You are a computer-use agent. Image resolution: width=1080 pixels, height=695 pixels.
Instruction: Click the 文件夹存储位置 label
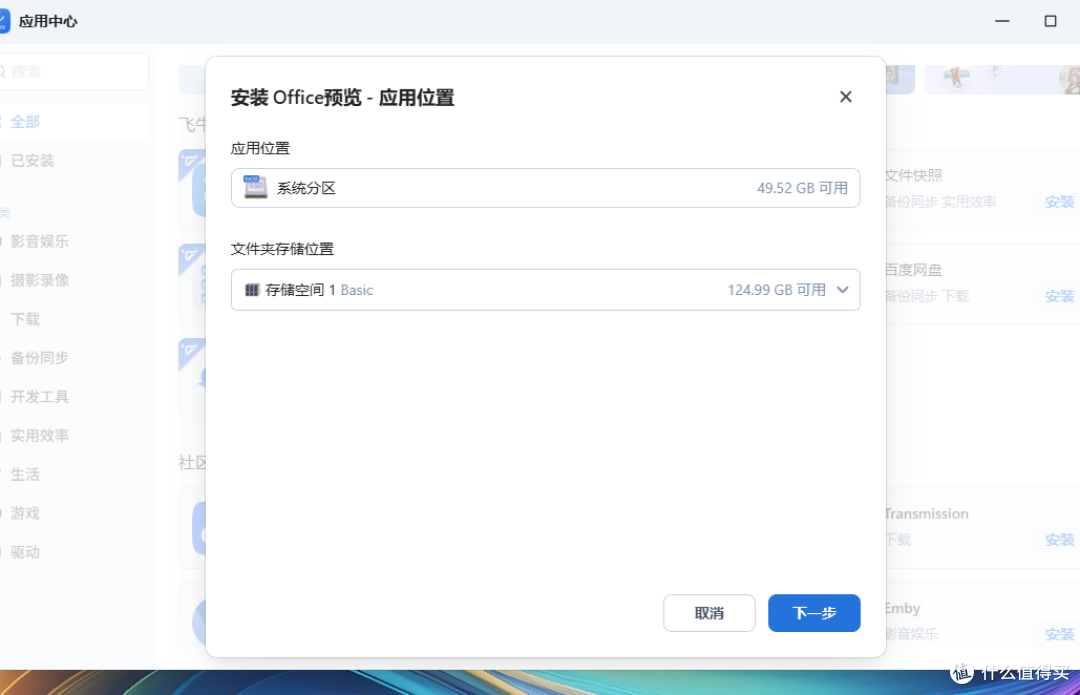click(x=282, y=249)
